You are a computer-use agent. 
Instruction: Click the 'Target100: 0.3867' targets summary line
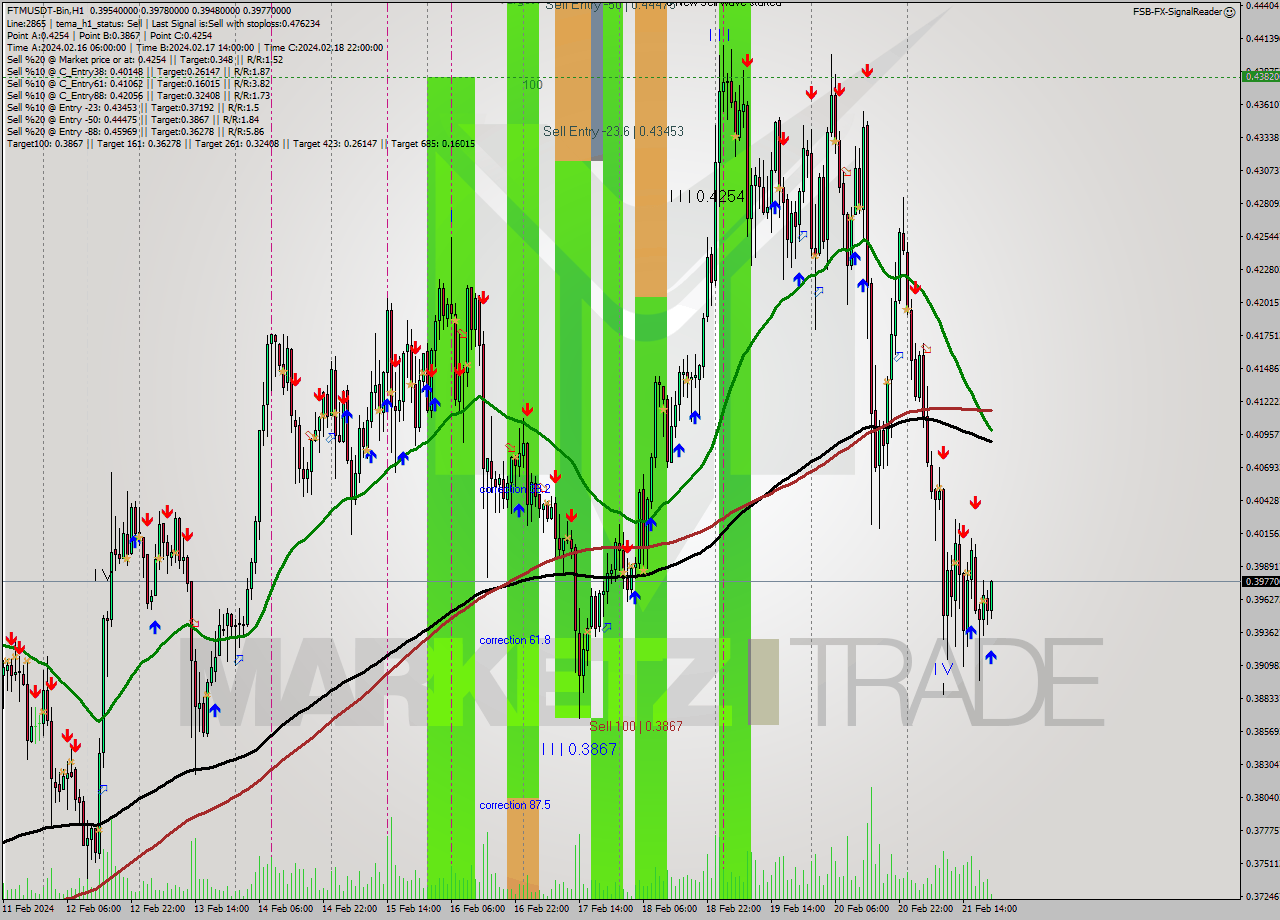coord(240,144)
